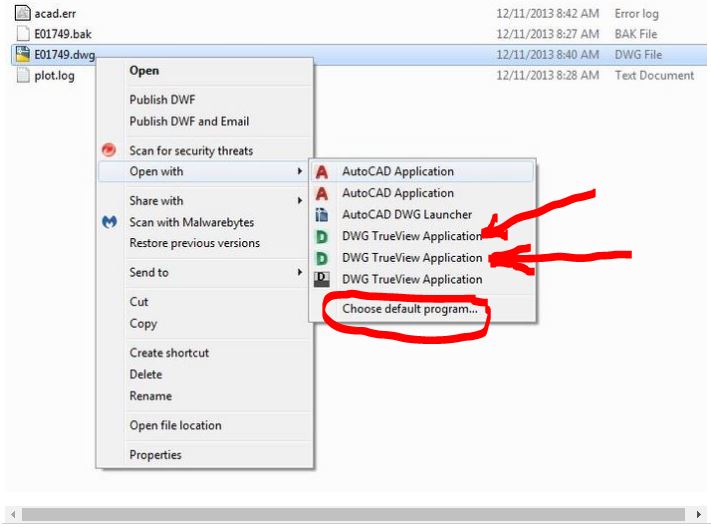Select DWG TrueView Application with black icon

pos(412,279)
